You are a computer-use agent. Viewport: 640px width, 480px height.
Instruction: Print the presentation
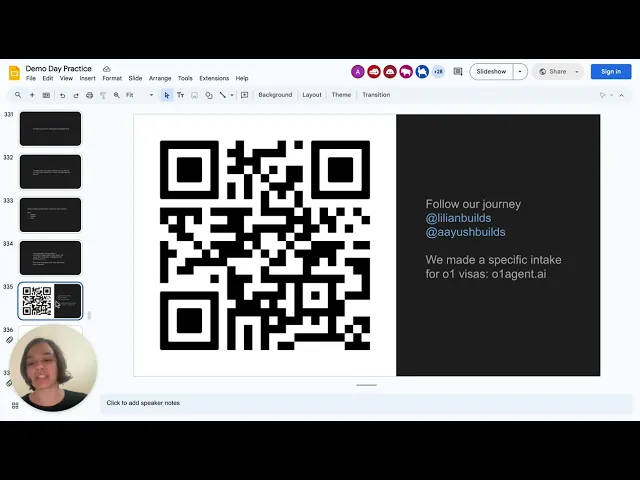coord(89,95)
